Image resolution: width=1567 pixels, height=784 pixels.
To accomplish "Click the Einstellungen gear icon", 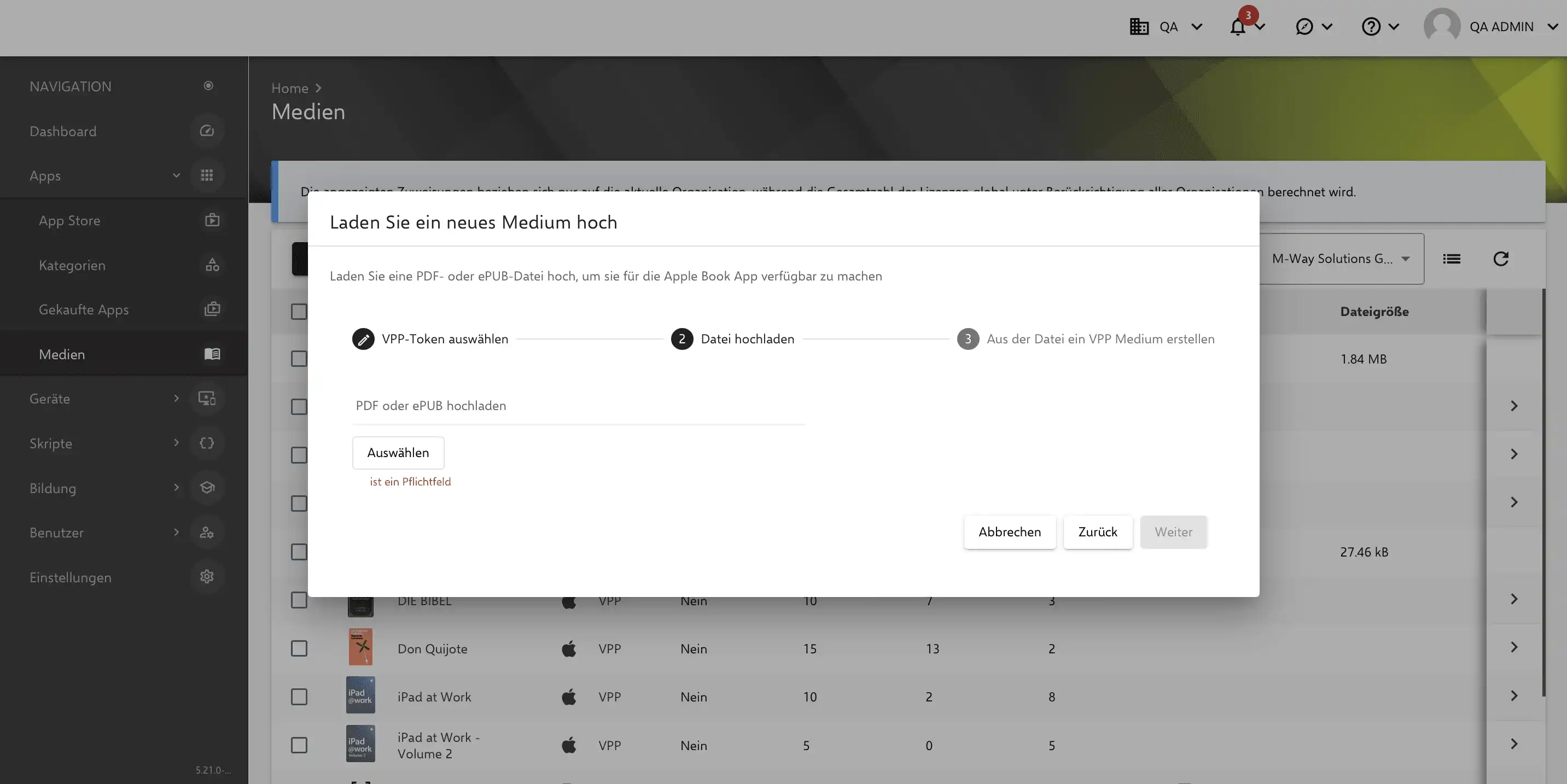I will click(207, 577).
